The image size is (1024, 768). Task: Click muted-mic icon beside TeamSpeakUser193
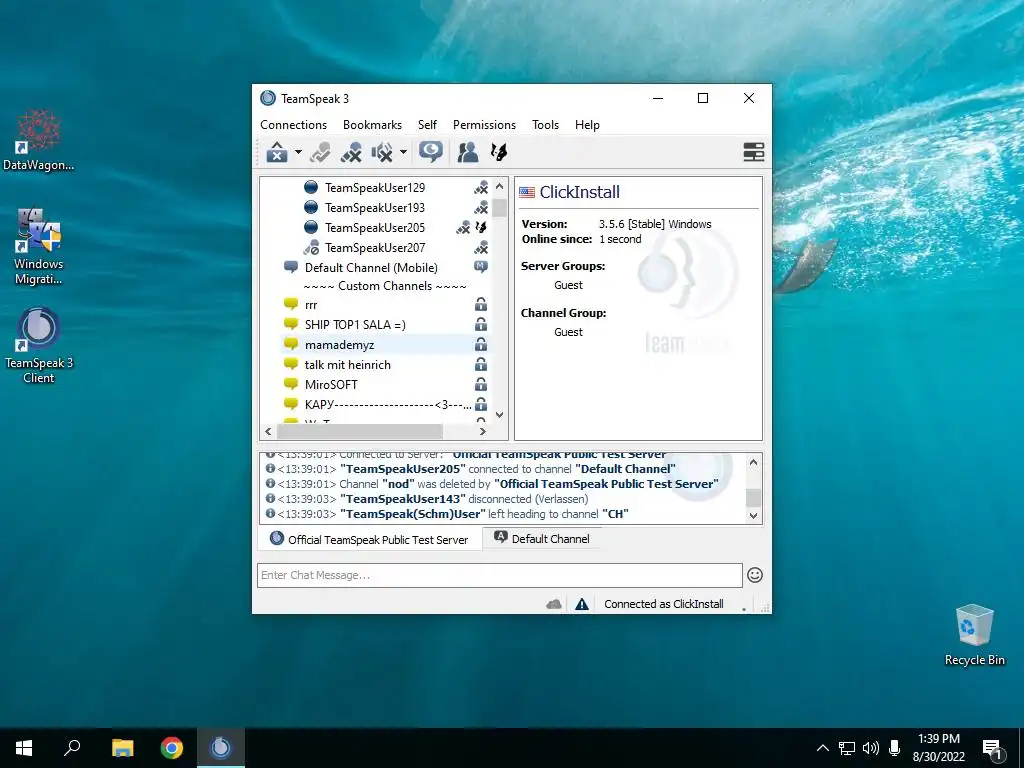point(481,208)
